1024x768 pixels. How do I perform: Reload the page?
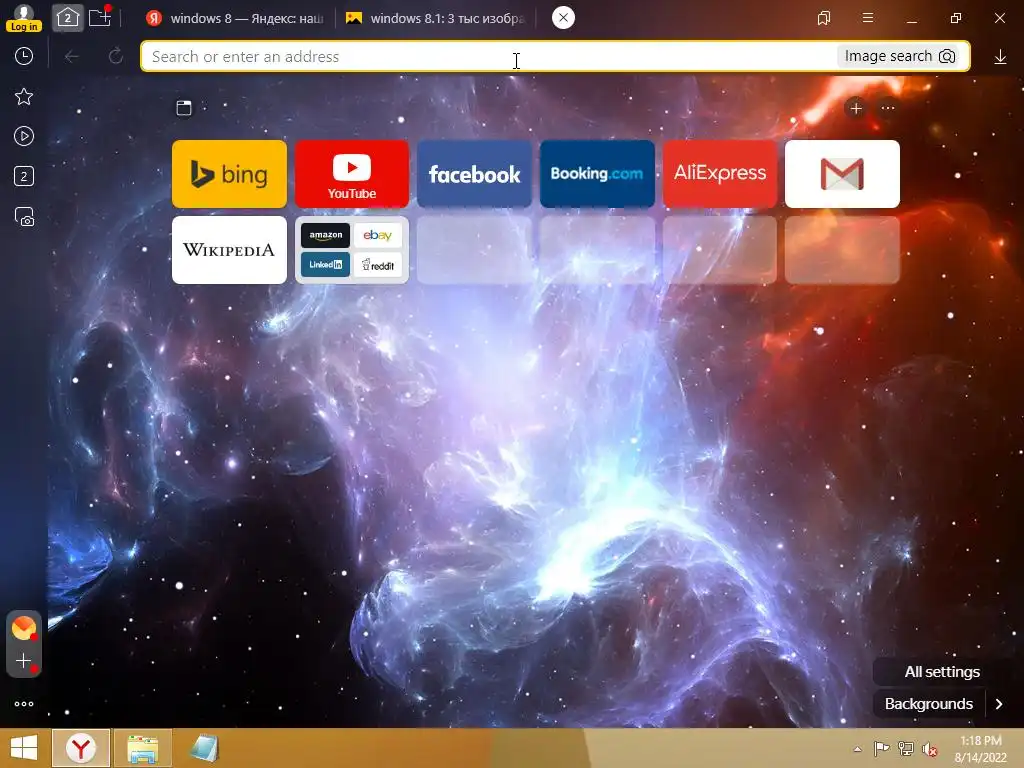click(116, 56)
